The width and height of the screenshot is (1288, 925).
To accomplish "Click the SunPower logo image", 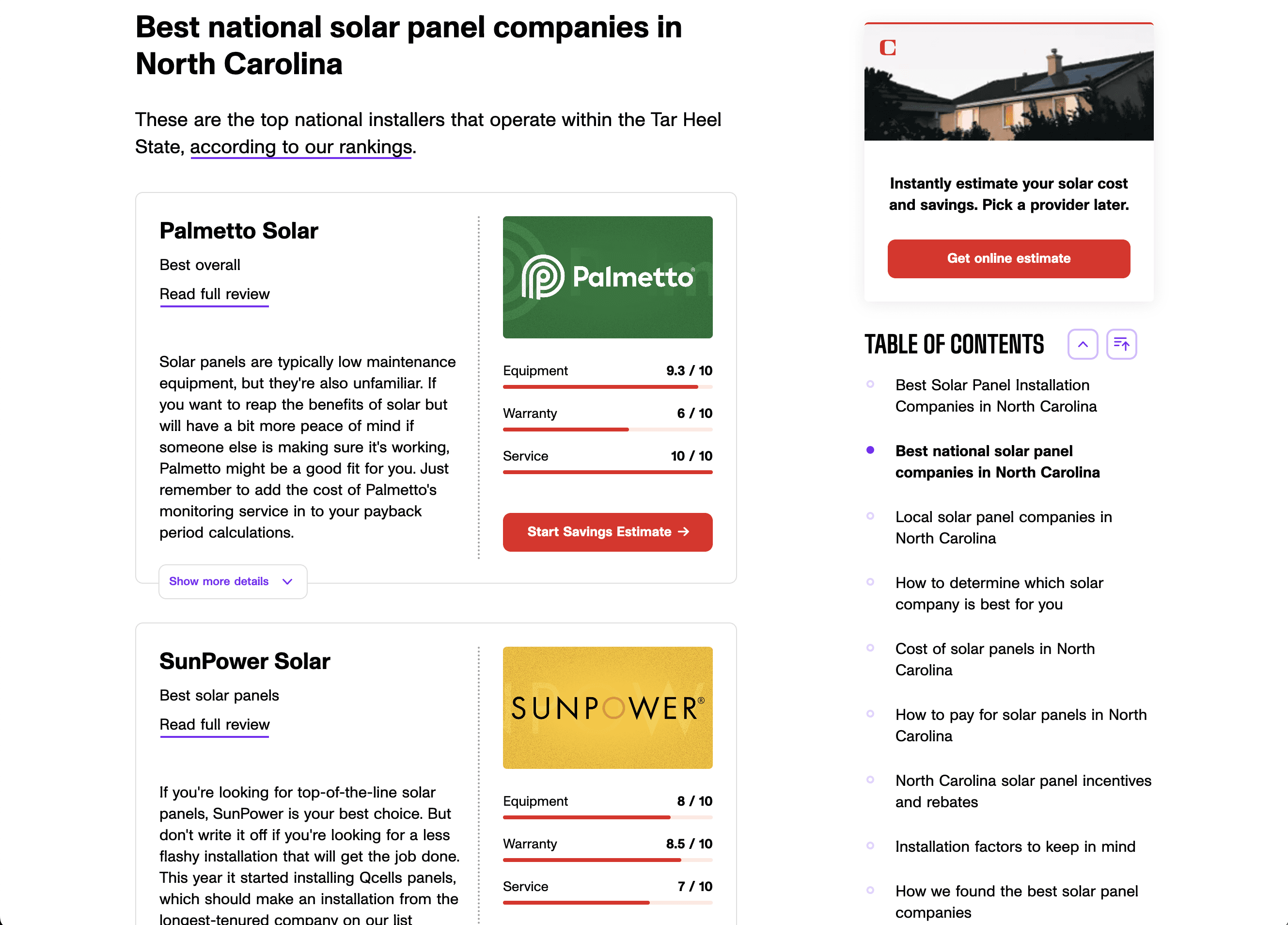I will (x=608, y=708).
